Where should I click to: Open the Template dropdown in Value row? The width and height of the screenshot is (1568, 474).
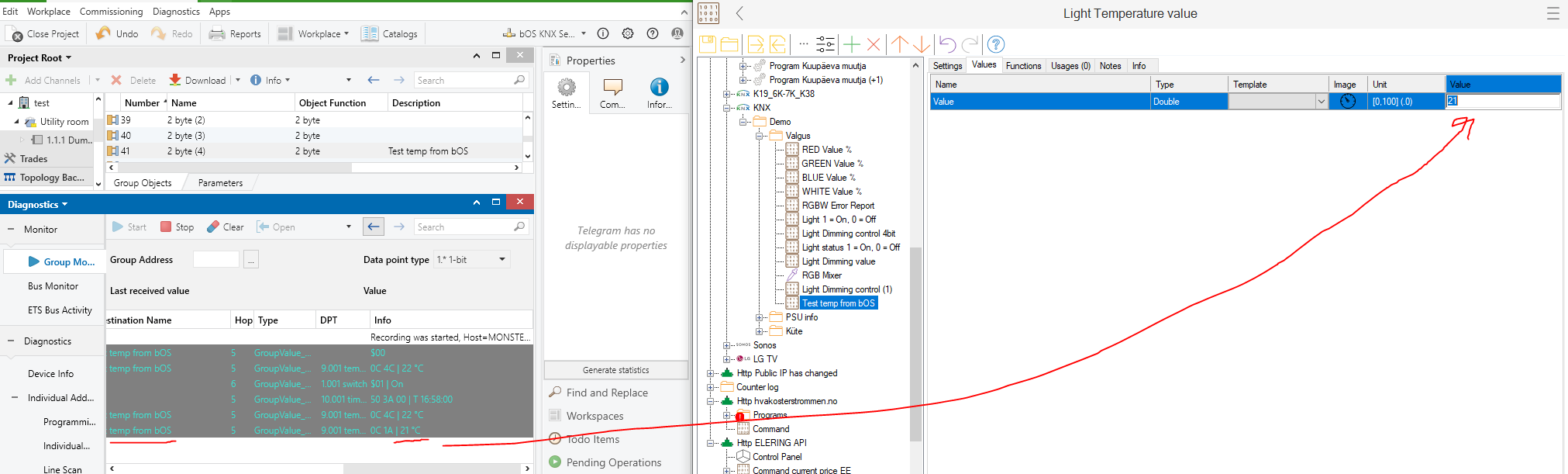coord(1321,102)
